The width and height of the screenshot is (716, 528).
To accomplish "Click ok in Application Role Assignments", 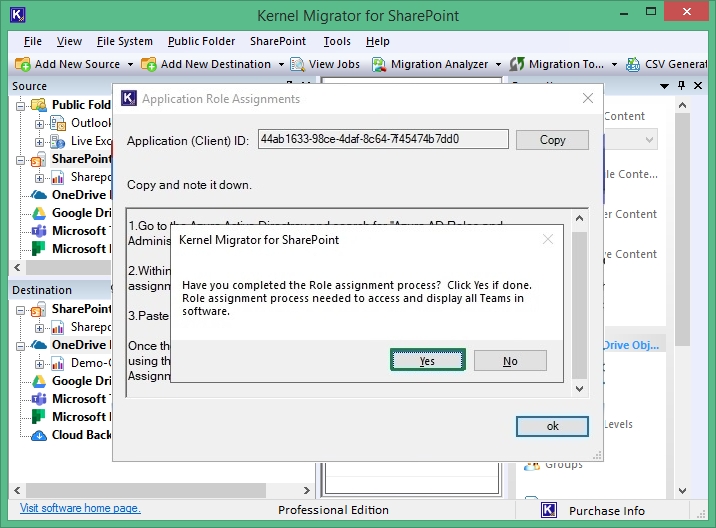I will click(x=552, y=426).
